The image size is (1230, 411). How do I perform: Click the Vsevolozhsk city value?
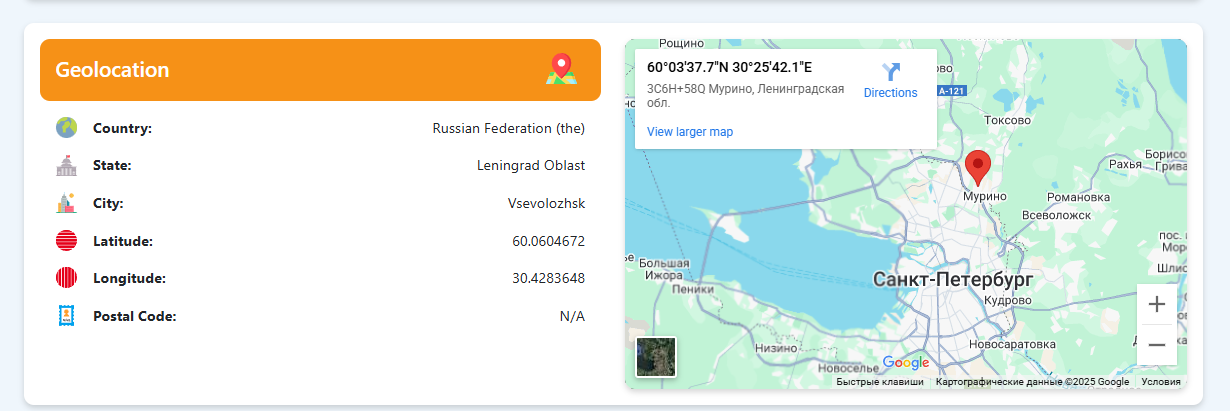click(547, 203)
